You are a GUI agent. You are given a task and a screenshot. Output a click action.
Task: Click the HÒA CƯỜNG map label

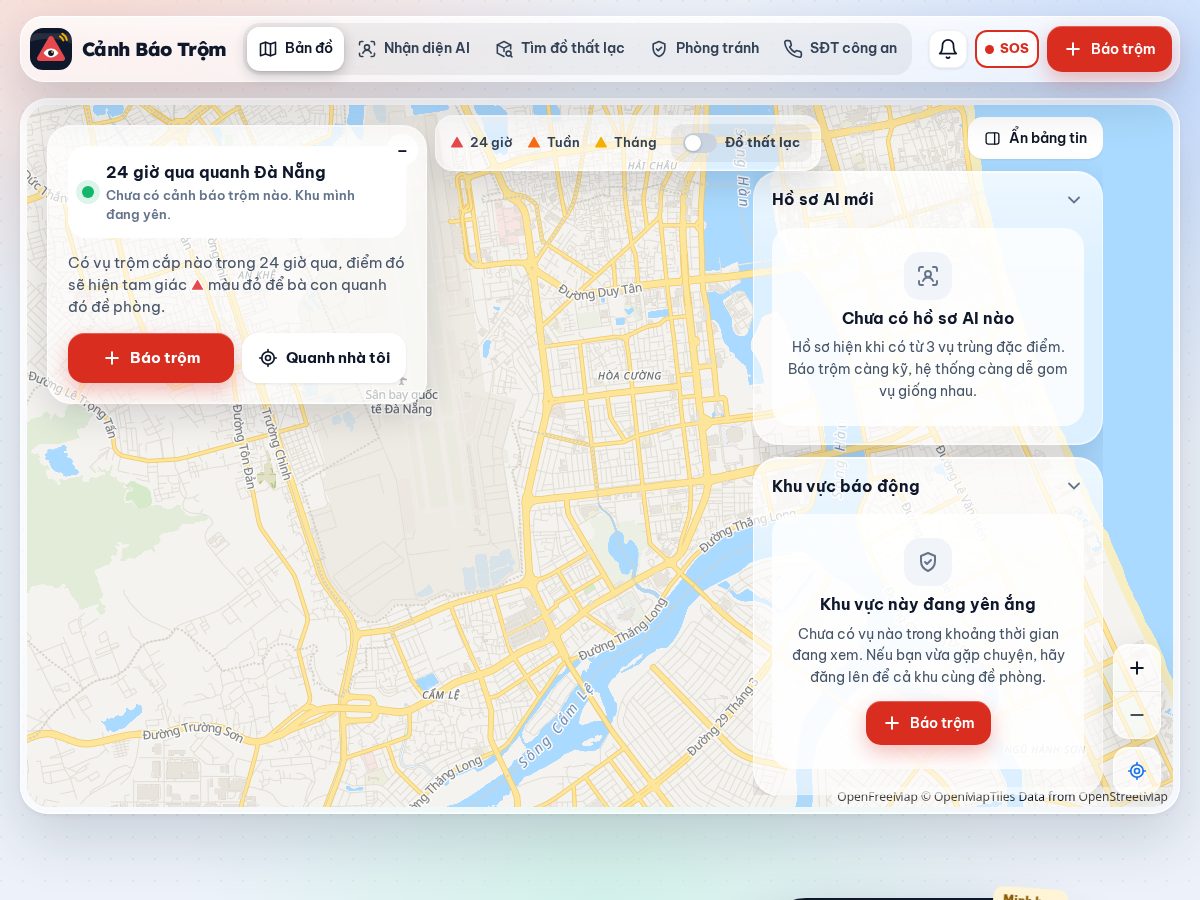pyautogui.click(x=629, y=376)
